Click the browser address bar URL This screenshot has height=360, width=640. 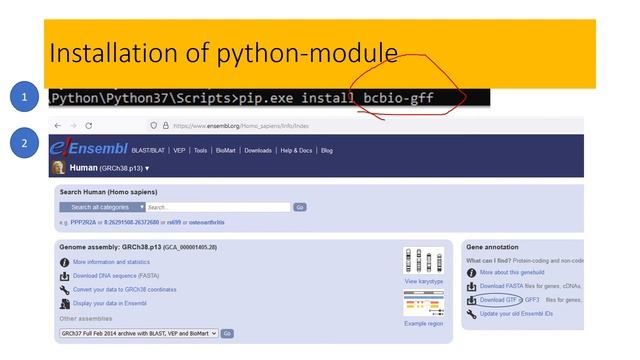click(x=241, y=126)
